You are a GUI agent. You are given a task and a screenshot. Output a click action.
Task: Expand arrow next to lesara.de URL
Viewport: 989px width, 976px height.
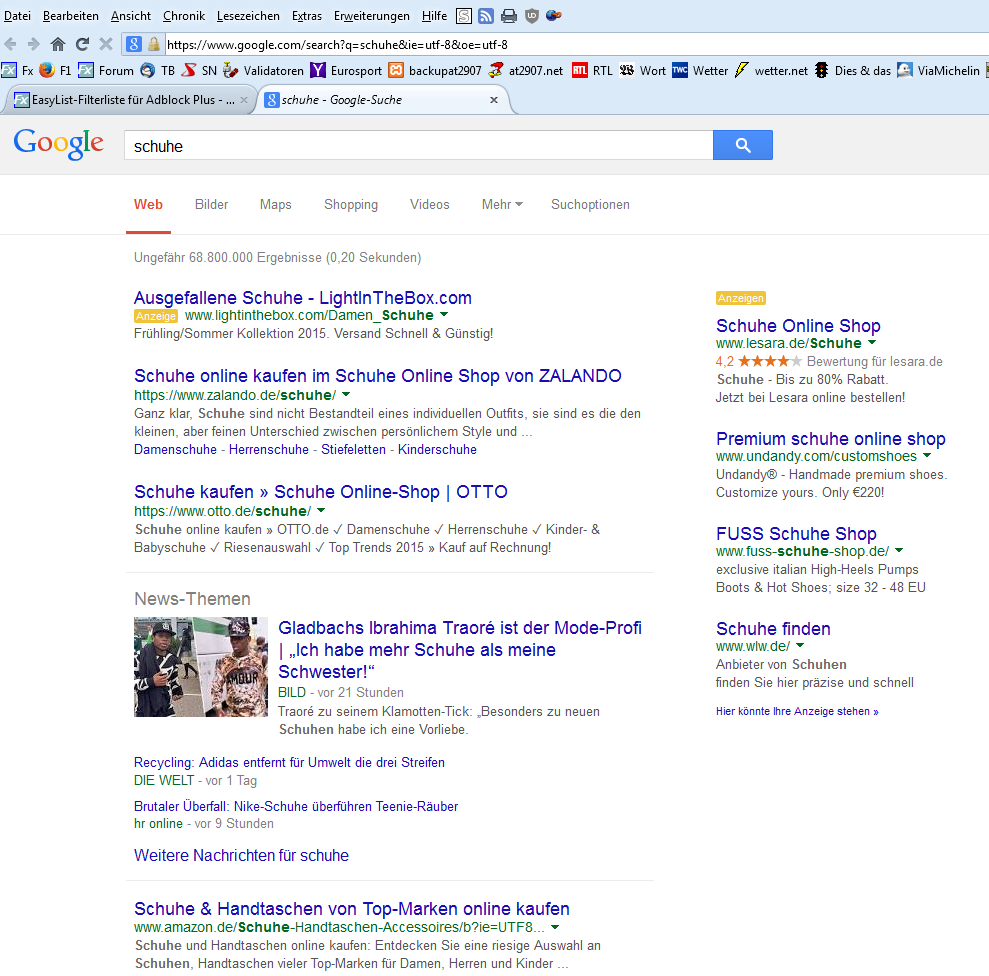872,343
